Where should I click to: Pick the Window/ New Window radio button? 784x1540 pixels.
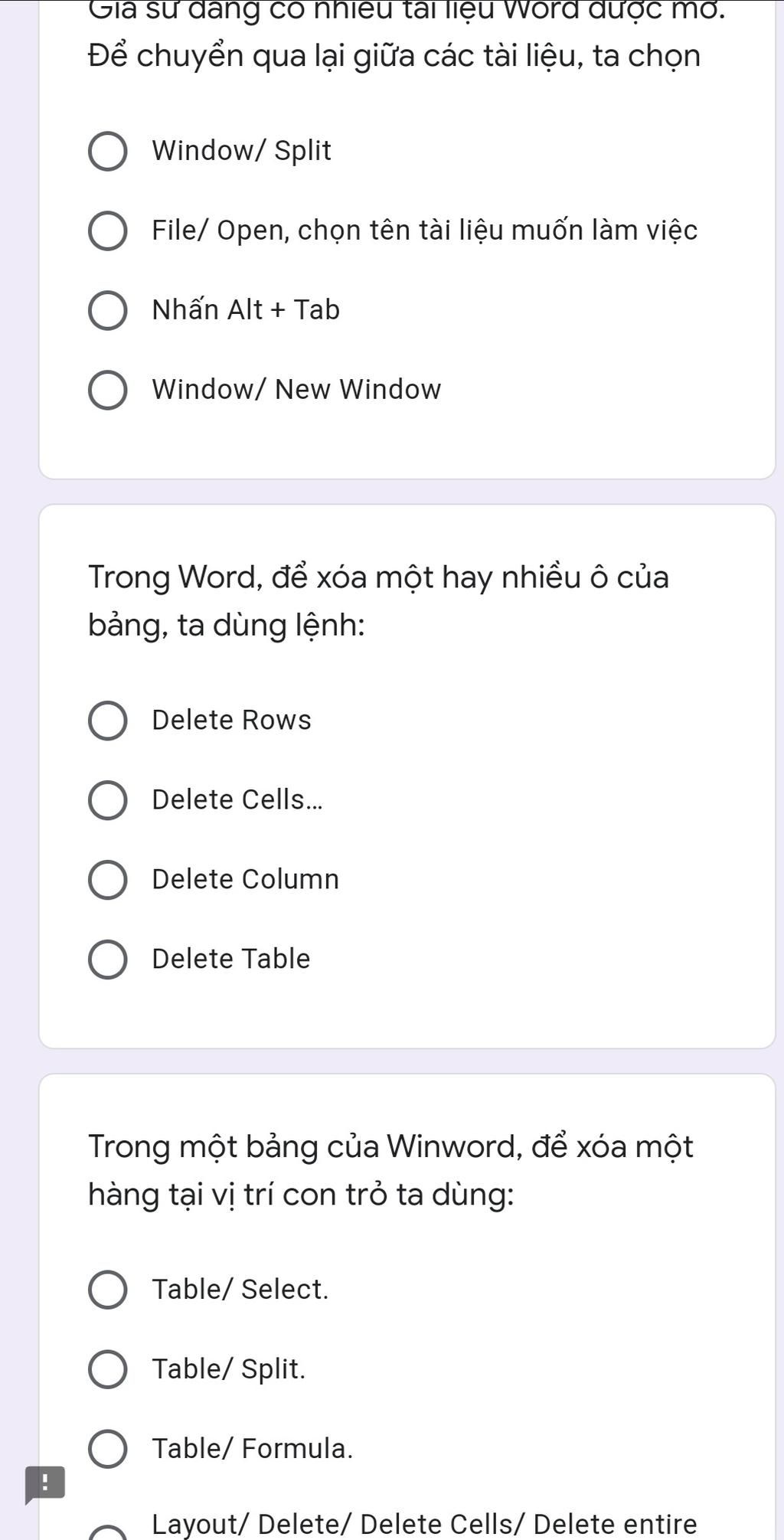(x=108, y=390)
